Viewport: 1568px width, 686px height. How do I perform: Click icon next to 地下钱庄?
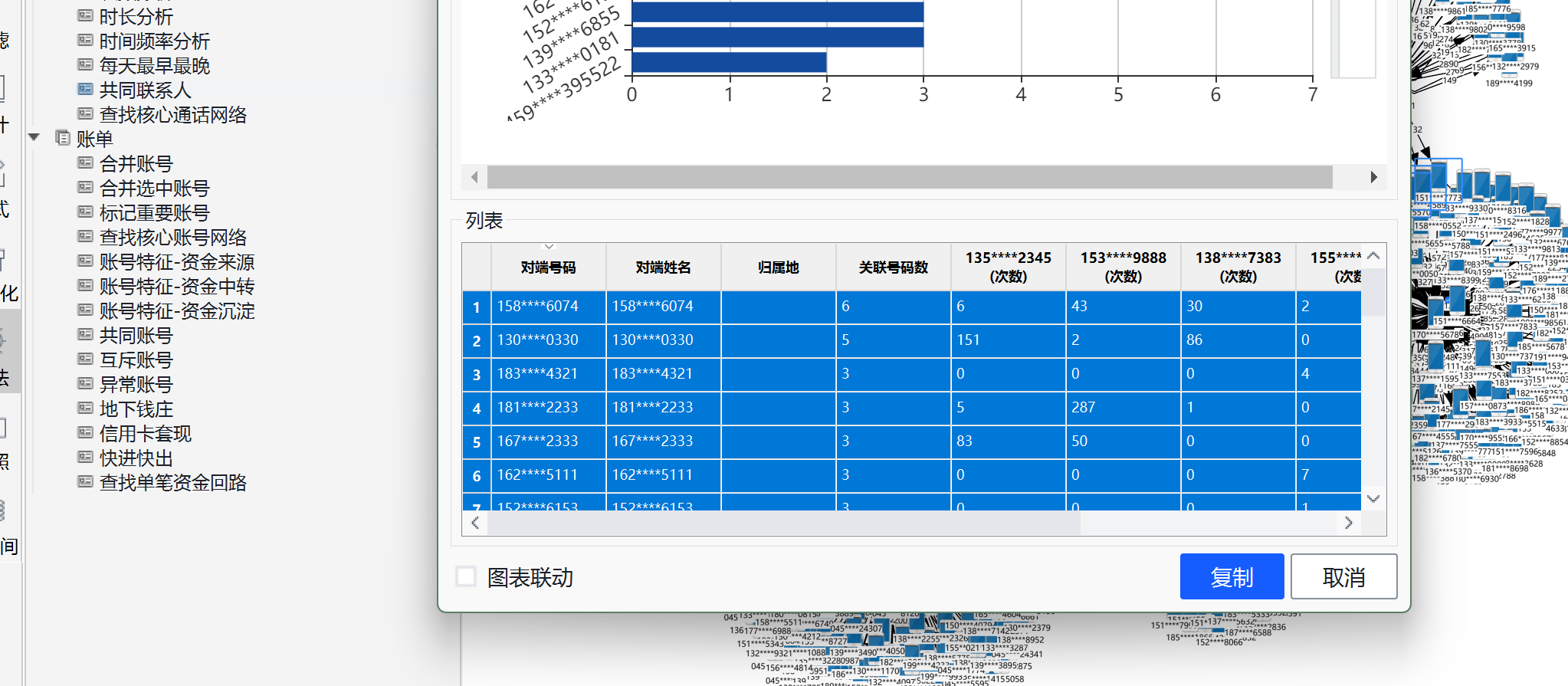(x=85, y=409)
